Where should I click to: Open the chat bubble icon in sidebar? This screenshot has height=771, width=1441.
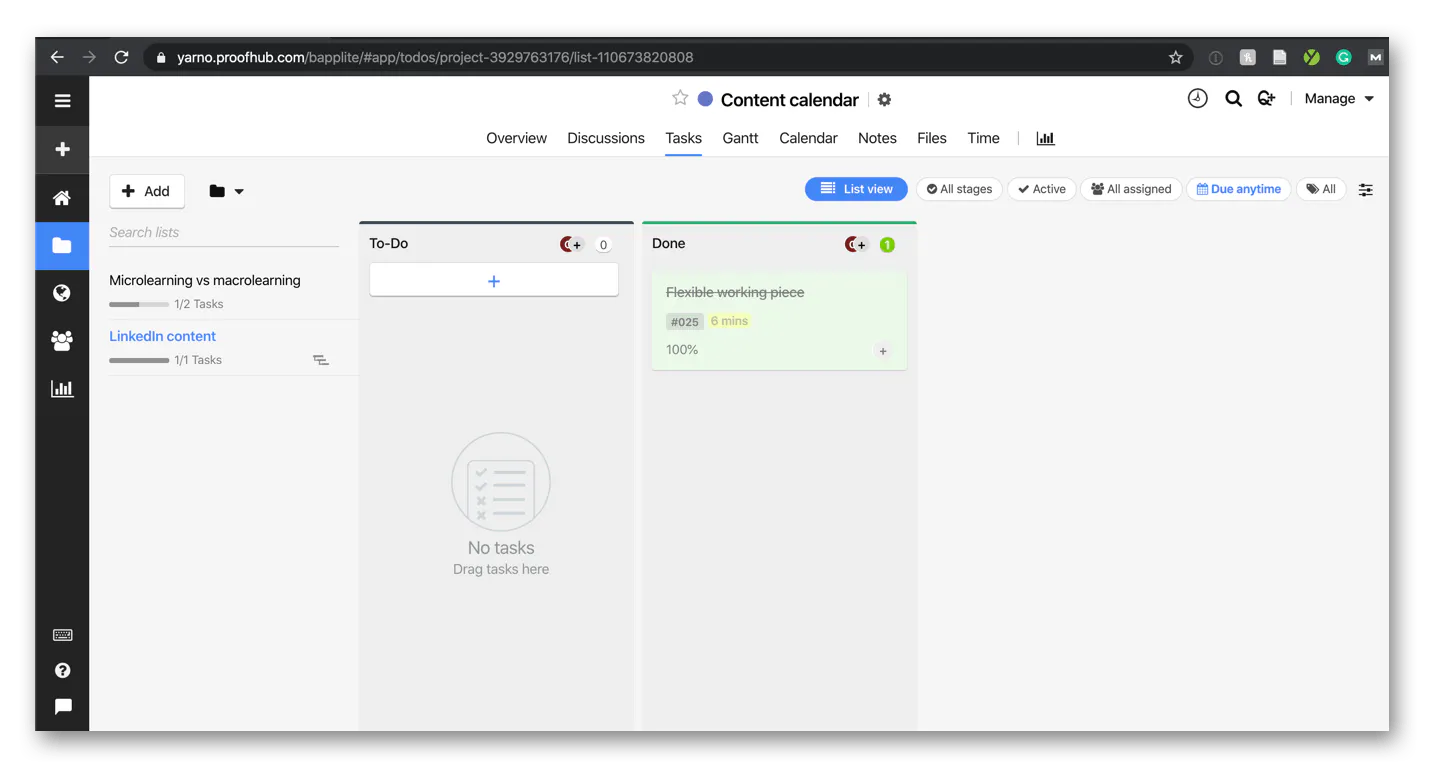click(x=62, y=707)
